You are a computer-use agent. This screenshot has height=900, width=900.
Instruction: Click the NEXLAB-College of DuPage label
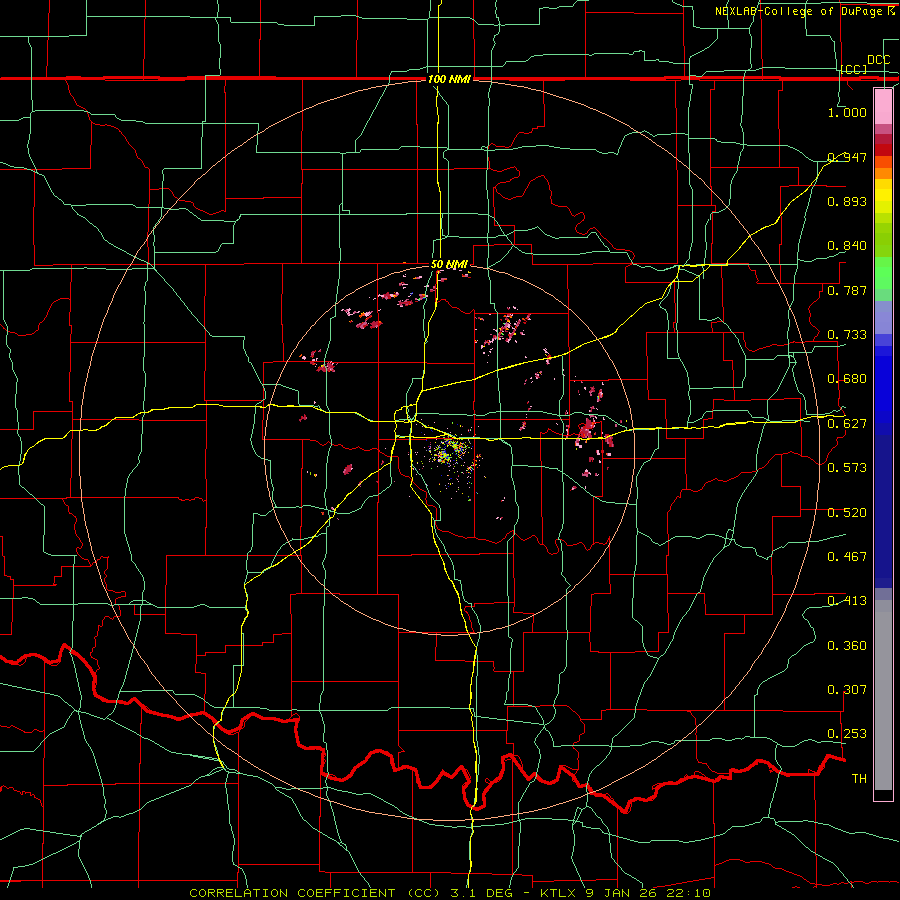pos(804,11)
